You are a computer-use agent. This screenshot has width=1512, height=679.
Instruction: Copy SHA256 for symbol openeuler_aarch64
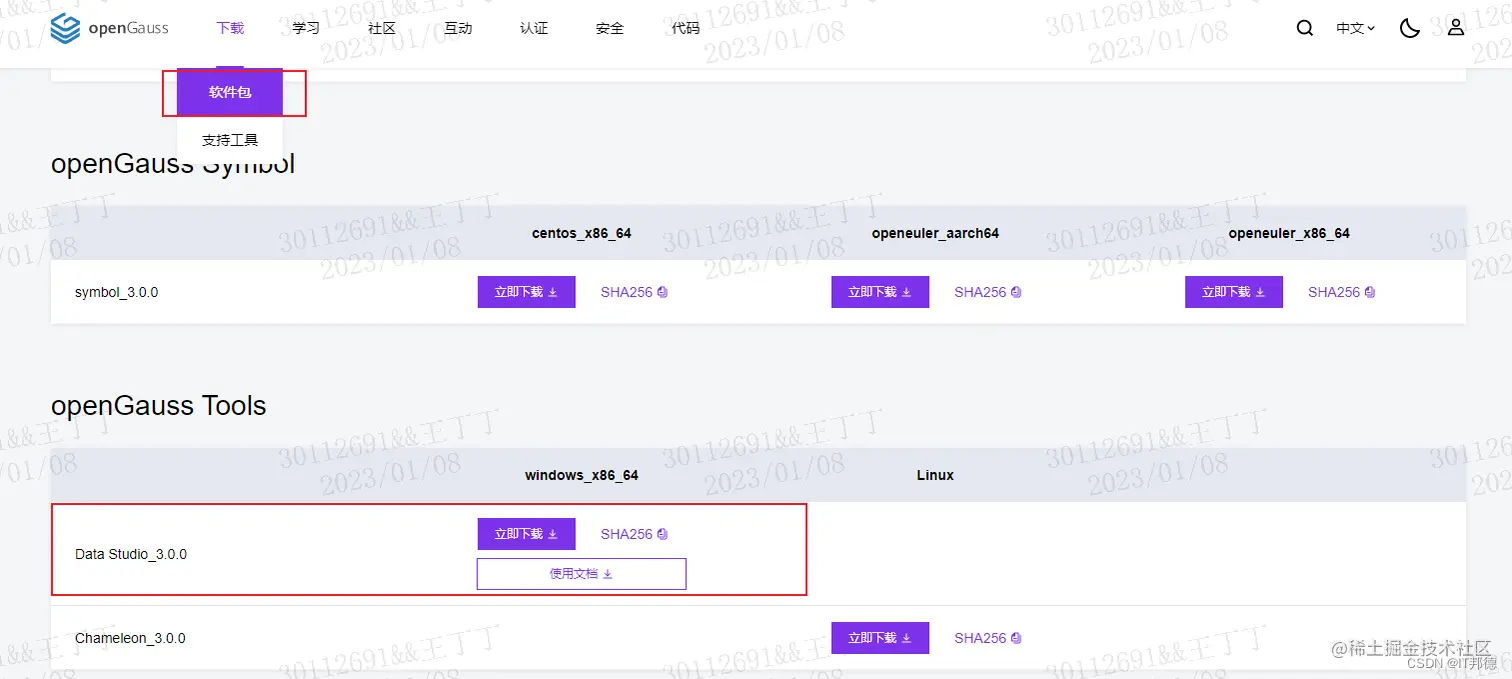pyautogui.click(x=988, y=292)
